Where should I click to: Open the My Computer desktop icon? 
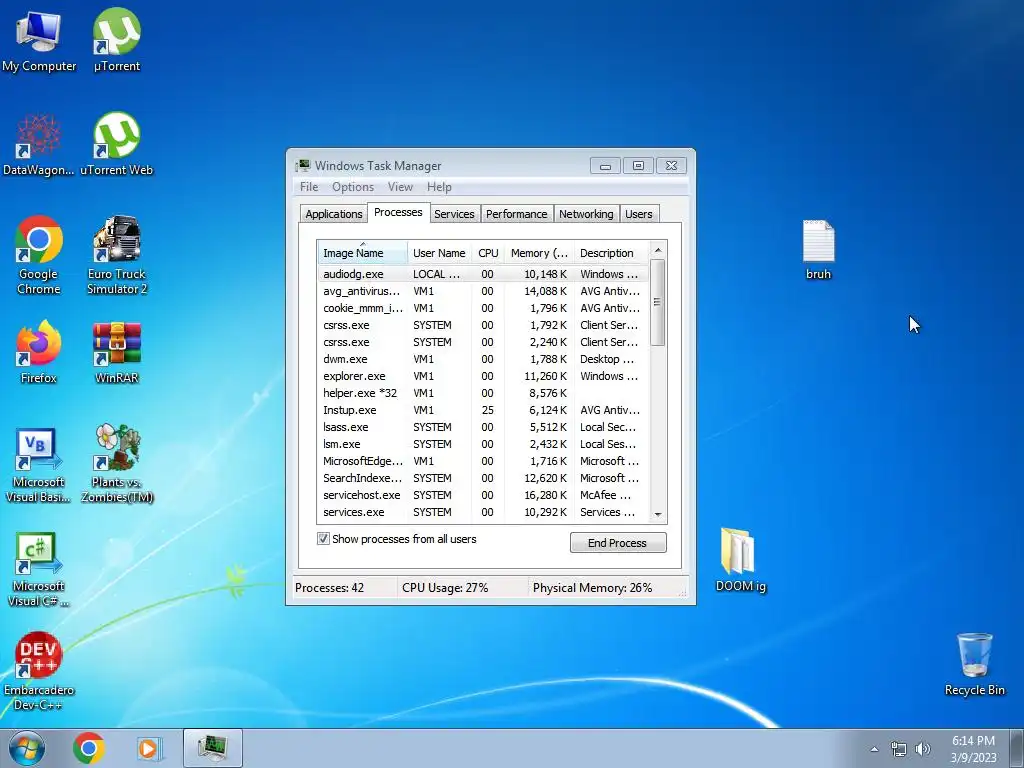pos(39,41)
